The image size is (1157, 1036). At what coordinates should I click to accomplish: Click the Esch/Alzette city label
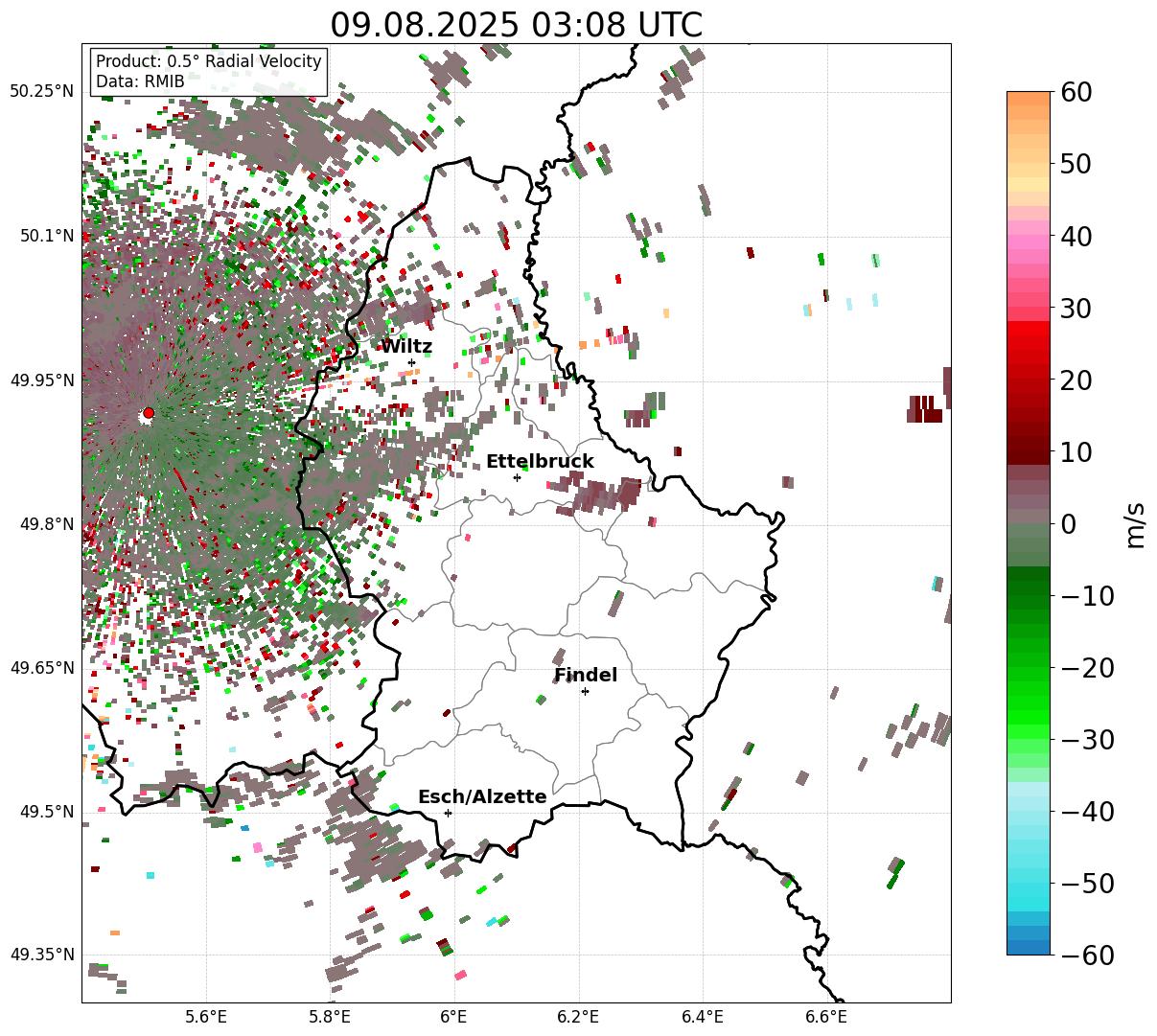click(x=482, y=797)
